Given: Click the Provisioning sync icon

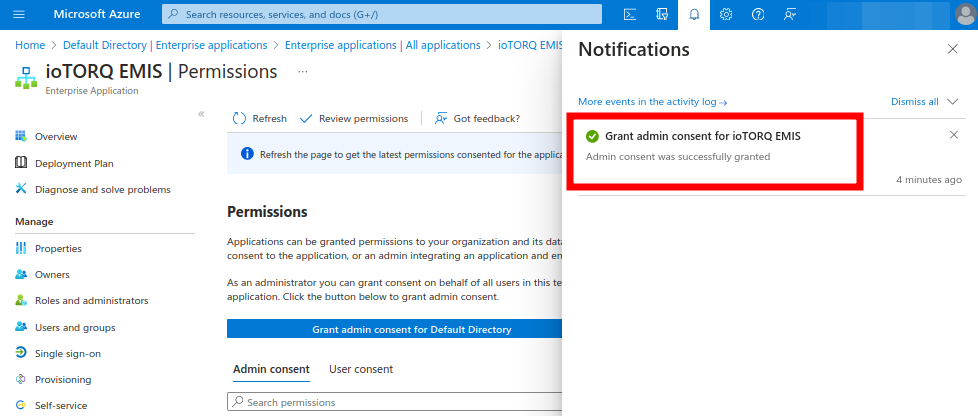Looking at the screenshot, I should pyautogui.click(x=21, y=379).
